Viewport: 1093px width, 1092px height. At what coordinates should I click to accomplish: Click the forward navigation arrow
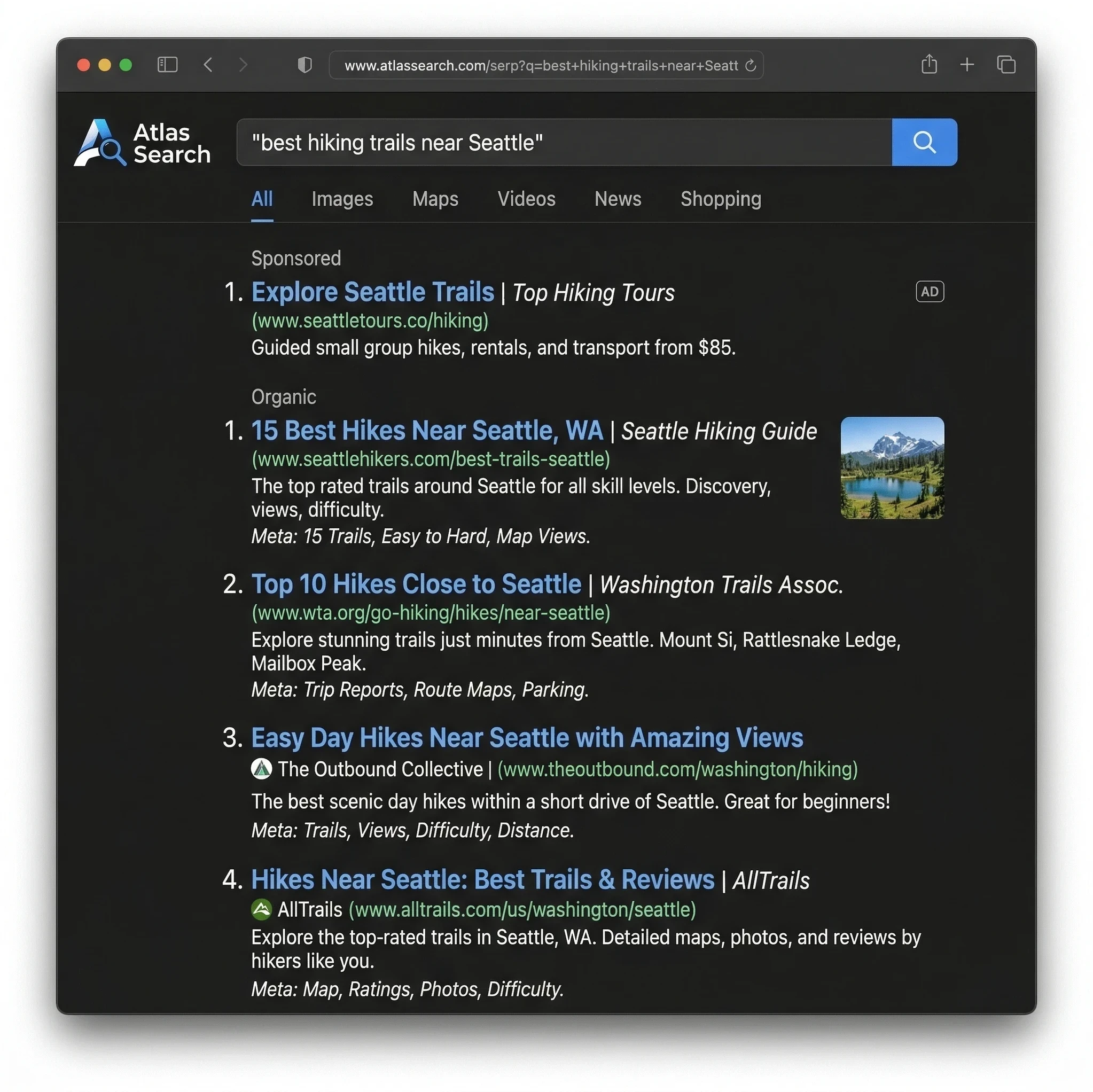click(x=243, y=65)
